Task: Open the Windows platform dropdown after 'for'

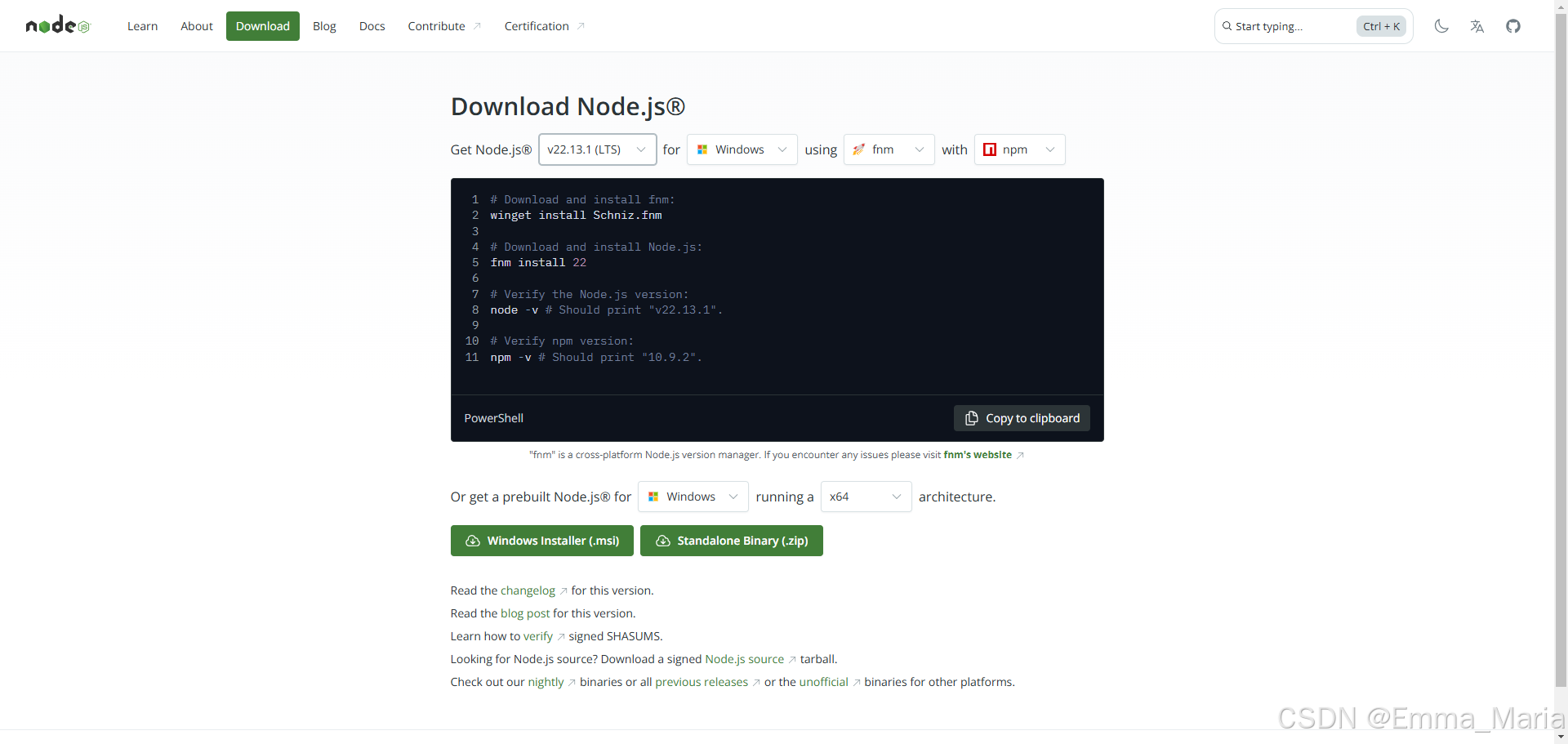Action: point(742,149)
